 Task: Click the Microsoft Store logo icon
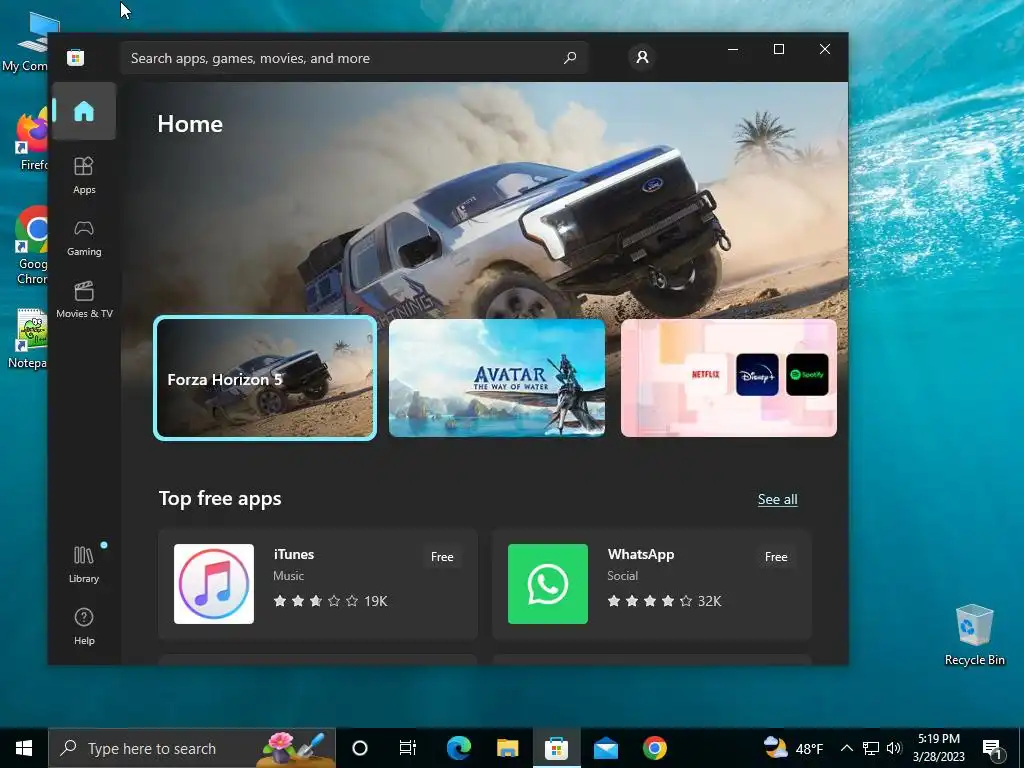pos(75,57)
